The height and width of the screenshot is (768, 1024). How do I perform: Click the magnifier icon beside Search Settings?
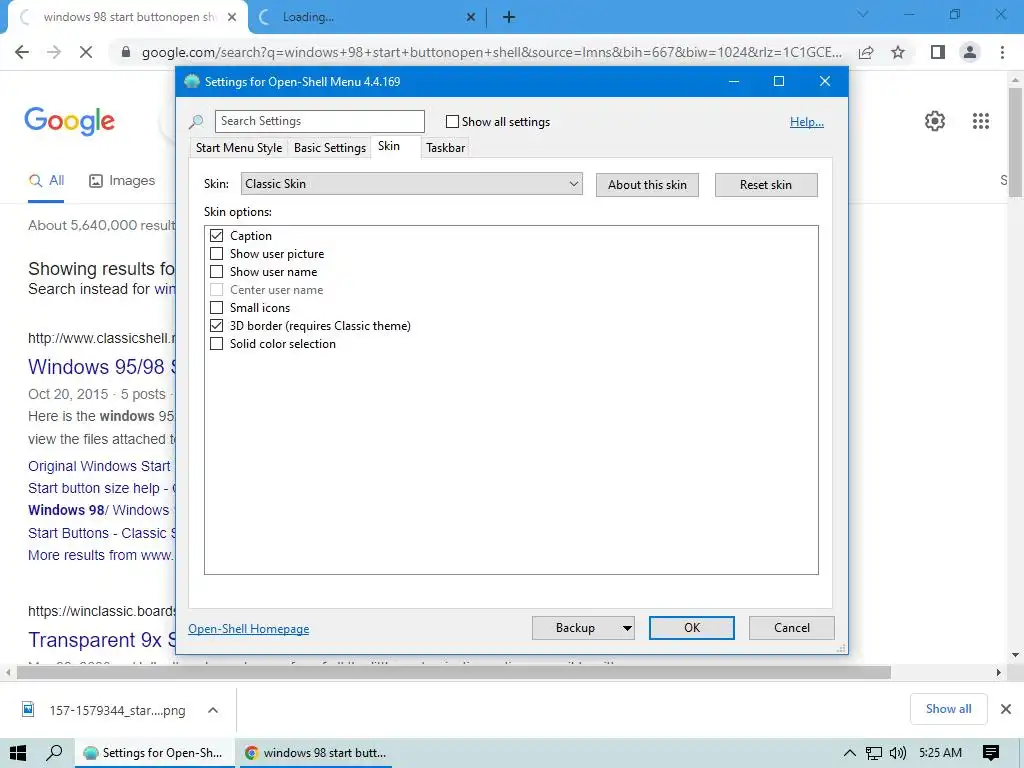[x=196, y=121]
